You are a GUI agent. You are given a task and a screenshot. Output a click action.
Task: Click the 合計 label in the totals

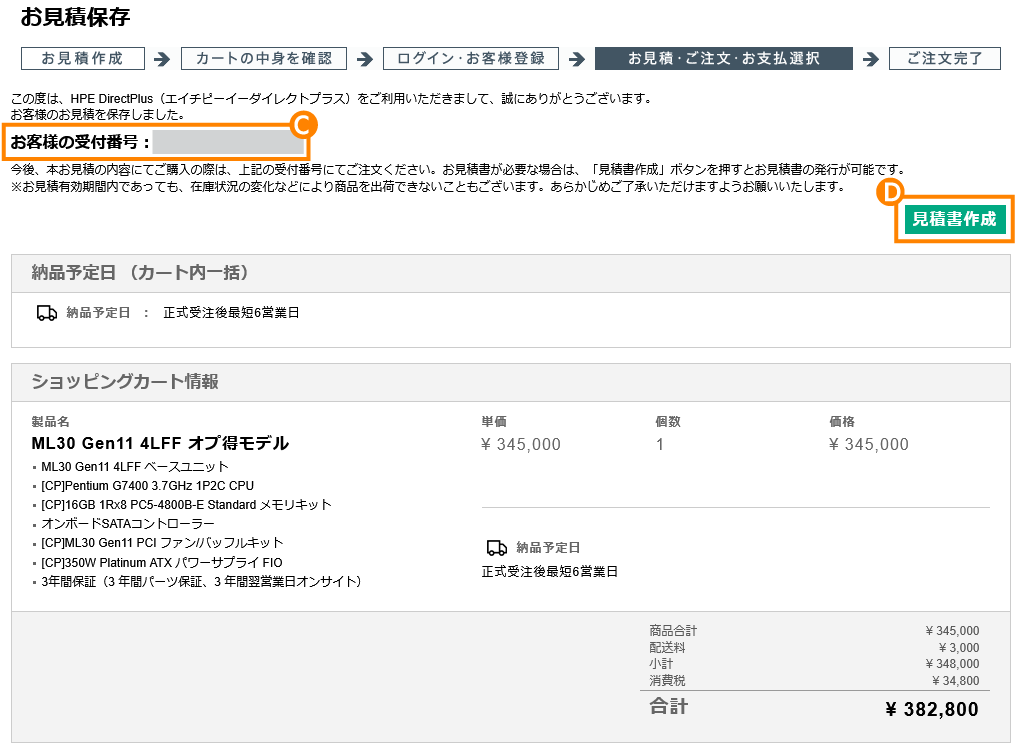coord(669,706)
